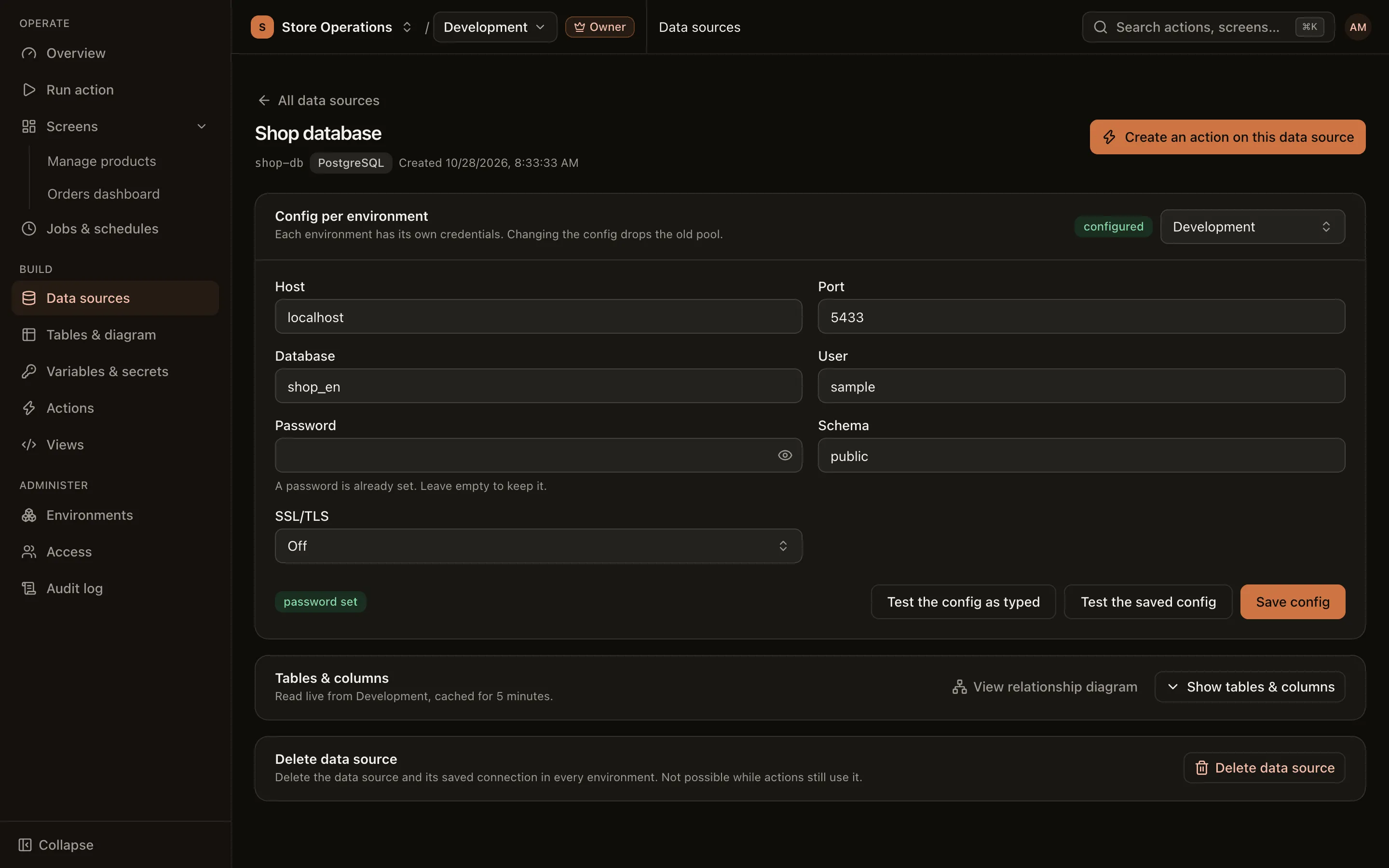This screenshot has width=1389, height=868.
Task: Select the Data sources database icon
Action: [29, 298]
